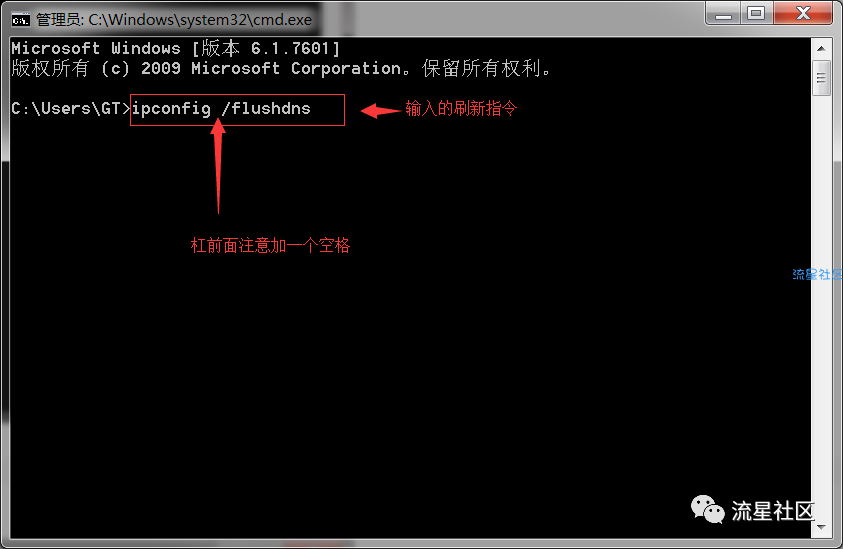The width and height of the screenshot is (843, 549).
Task: Click the red note 杠前面注意加一个空格
Action: (270, 245)
